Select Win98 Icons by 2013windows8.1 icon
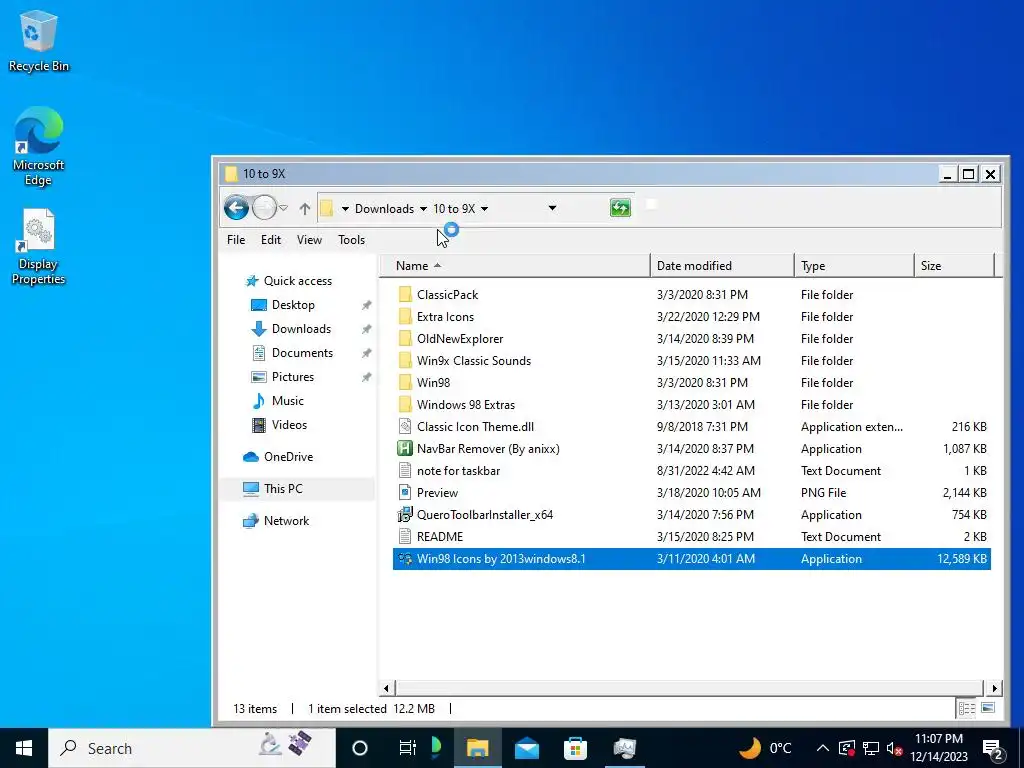Viewport: 1024px width, 768px height. (405, 559)
